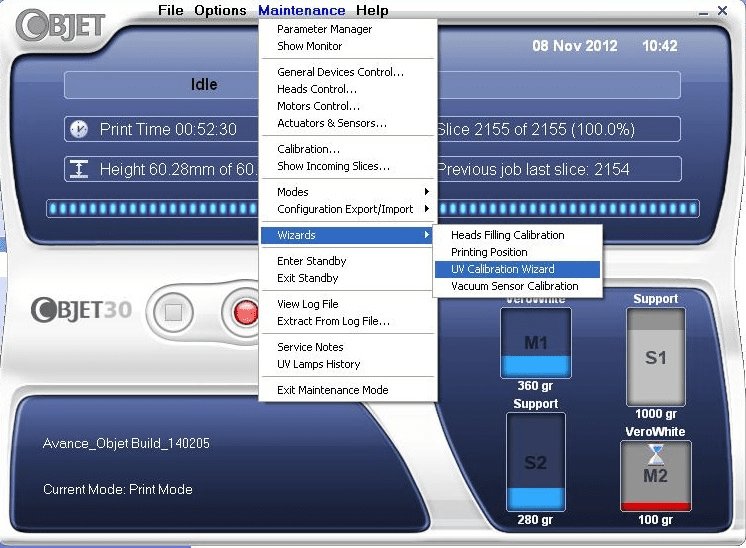Screen dimensions: 746x548
Task: Start the Printing Position wizard
Action: 518,252
